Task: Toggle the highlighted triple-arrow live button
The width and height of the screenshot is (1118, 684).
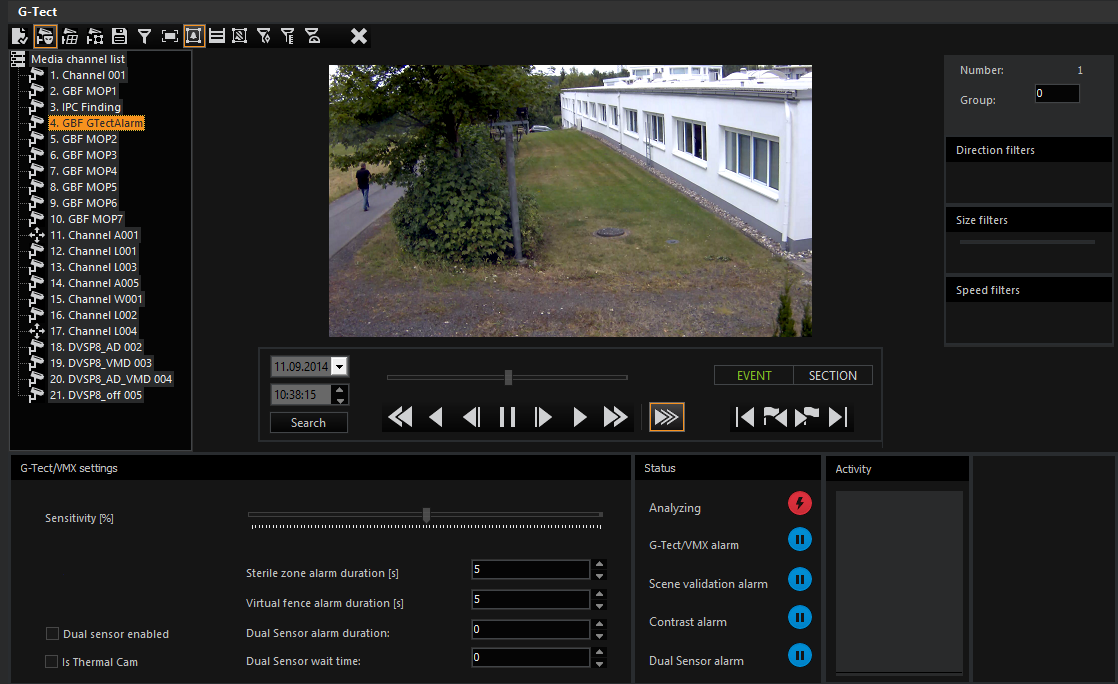Action: pos(667,417)
